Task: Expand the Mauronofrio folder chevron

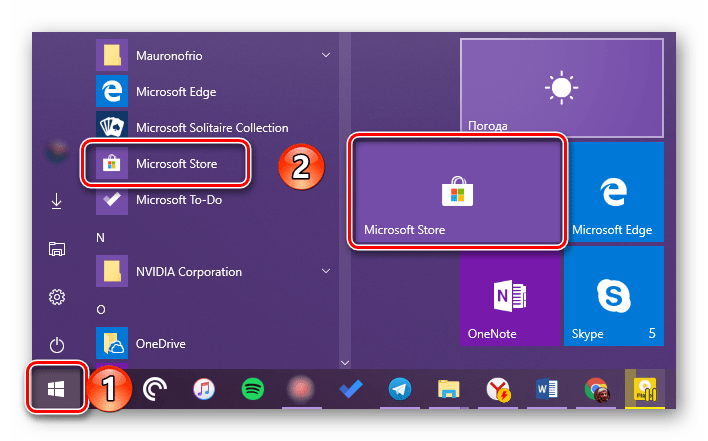Action: pos(326,55)
